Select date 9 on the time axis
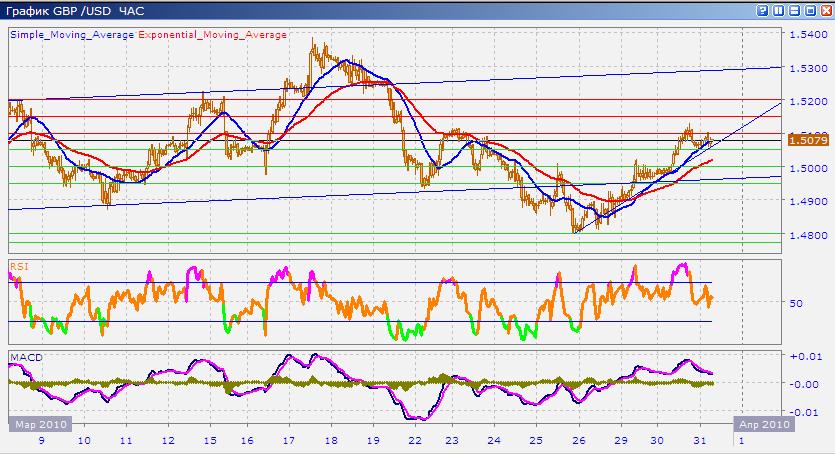The height and width of the screenshot is (454, 835). pyautogui.click(x=41, y=440)
